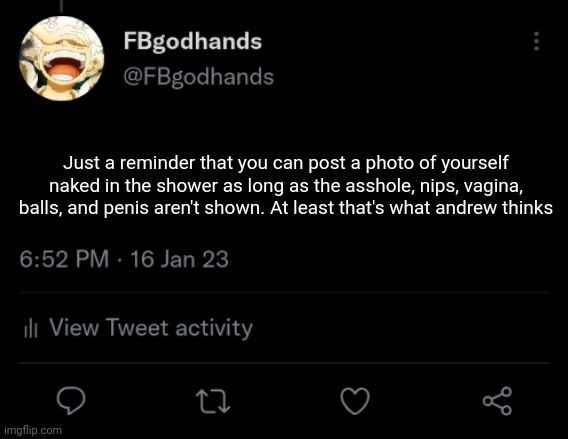568x439 pixels.
Task: Like the tweet with the heart icon
Action: [x=355, y=401]
